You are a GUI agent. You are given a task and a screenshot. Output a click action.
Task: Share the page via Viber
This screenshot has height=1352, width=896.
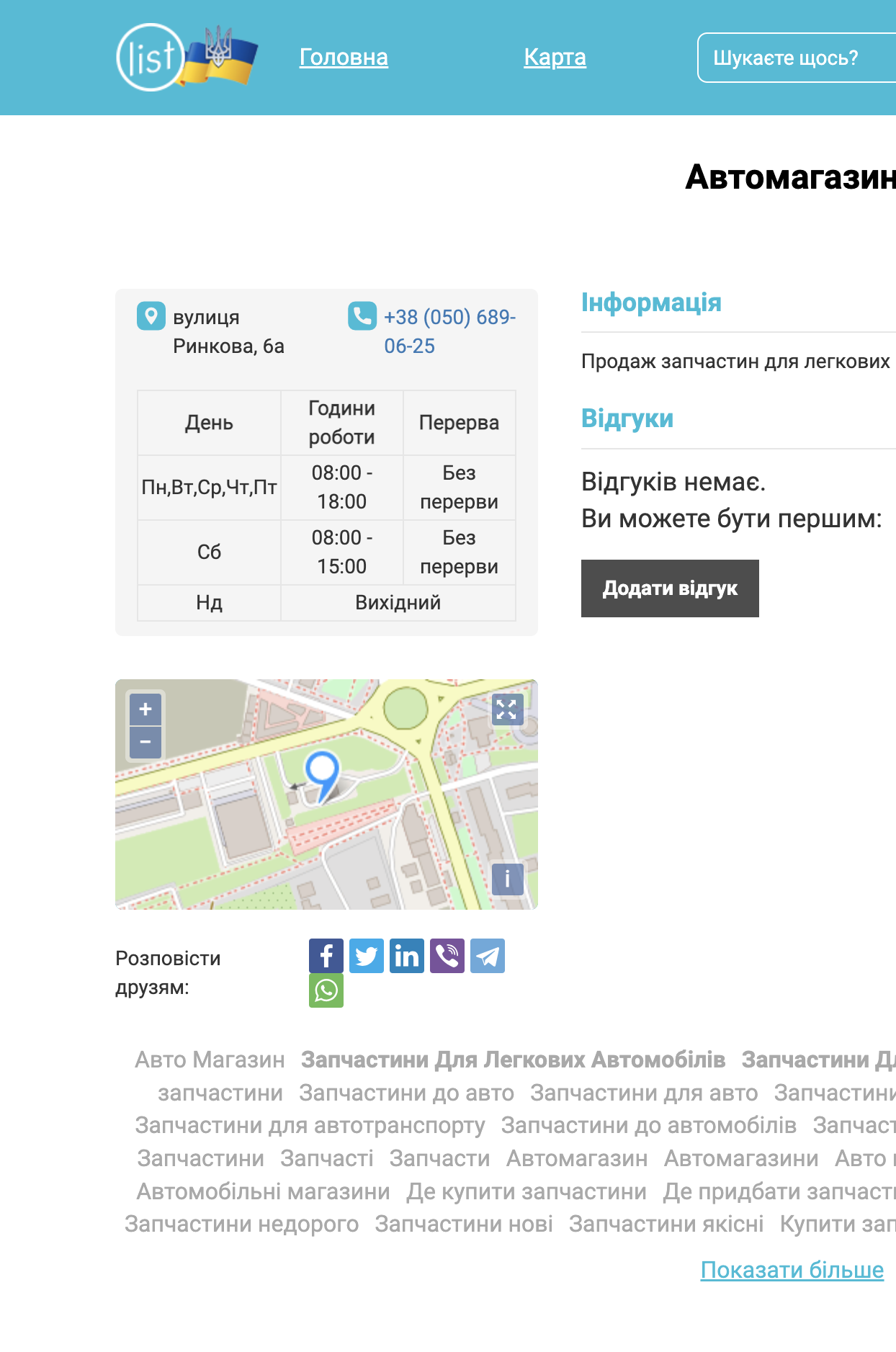(447, 956)
